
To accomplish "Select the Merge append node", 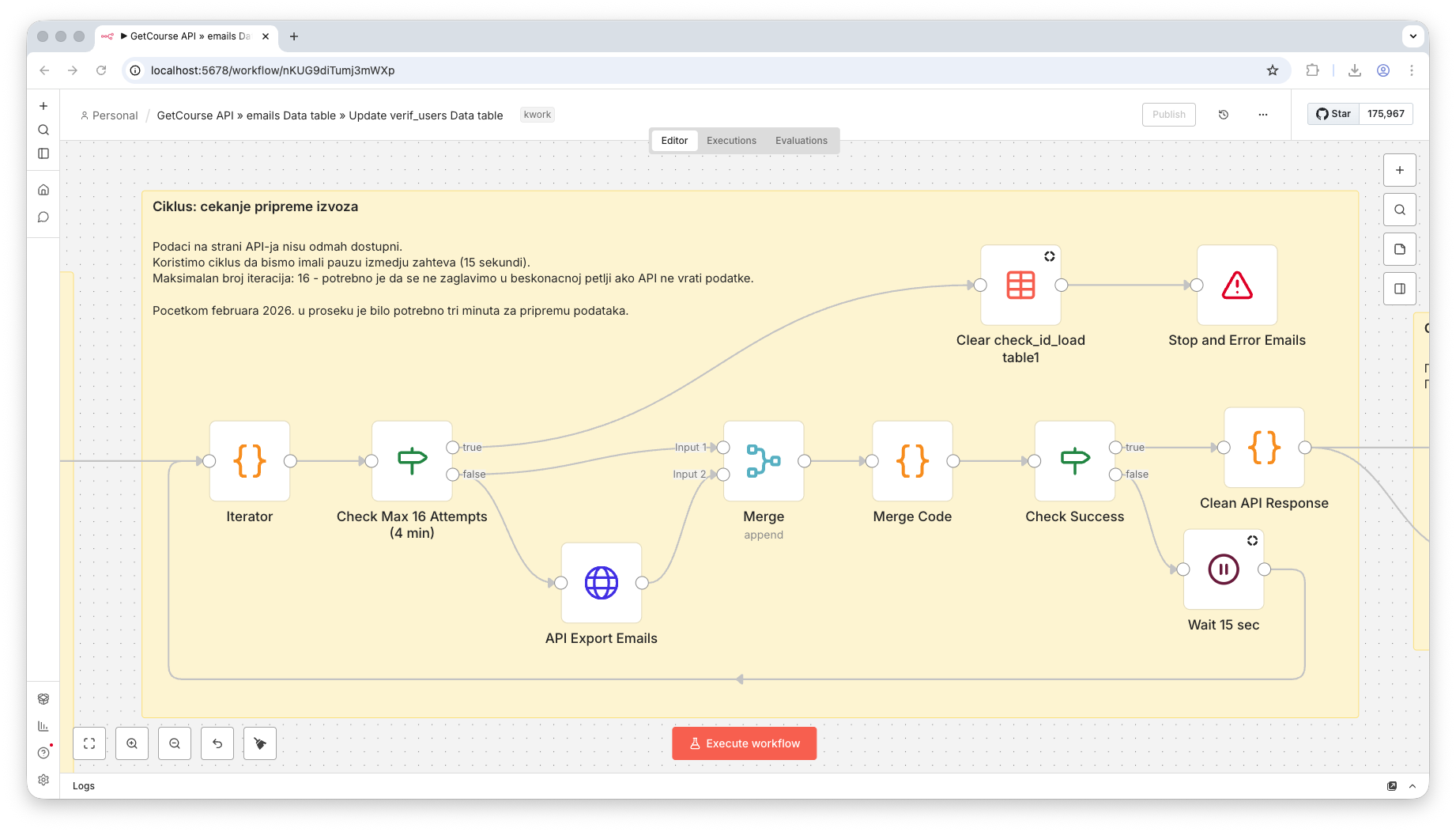I will [763, 461].
